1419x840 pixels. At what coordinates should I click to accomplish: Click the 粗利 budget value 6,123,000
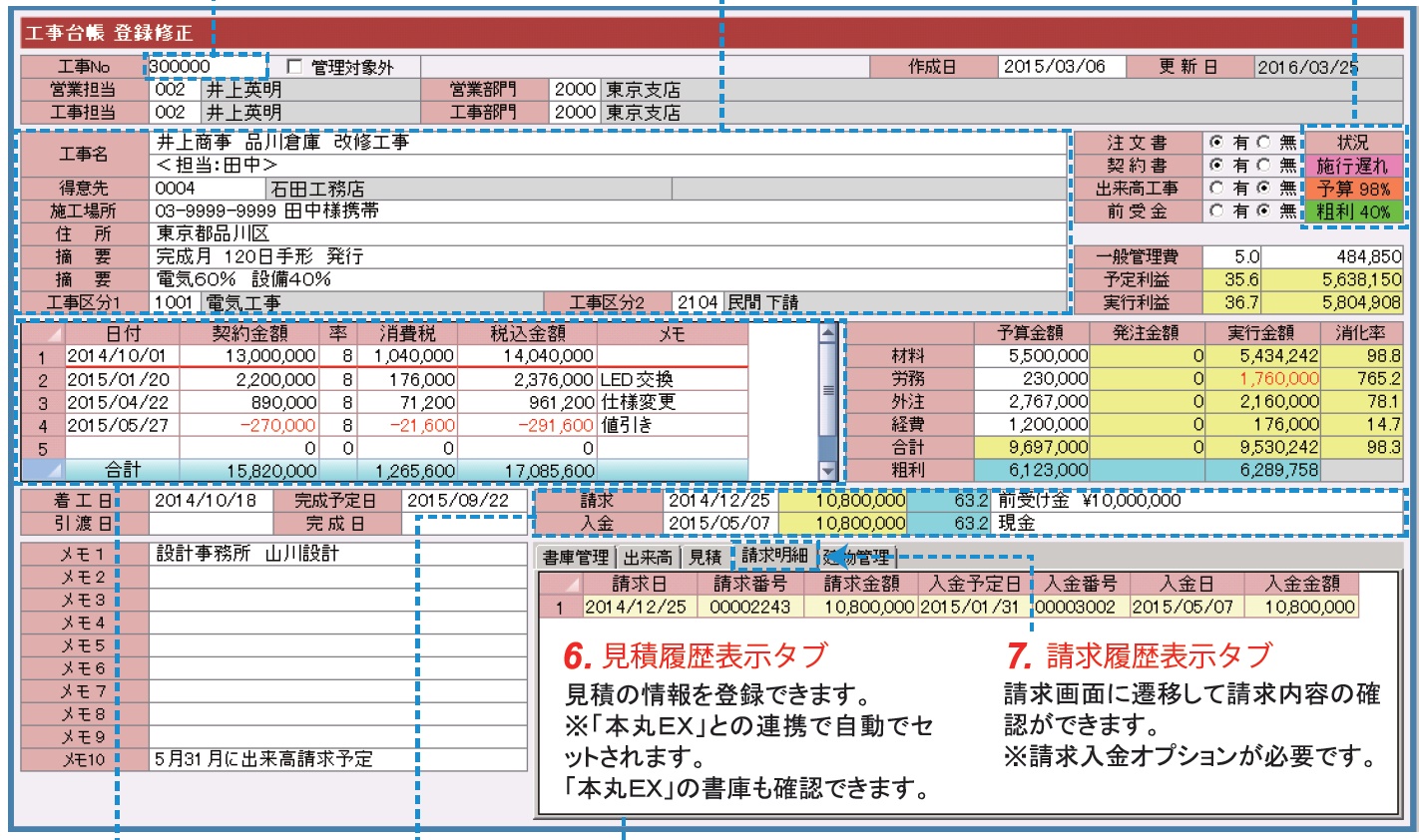(x=1032, y=470)
